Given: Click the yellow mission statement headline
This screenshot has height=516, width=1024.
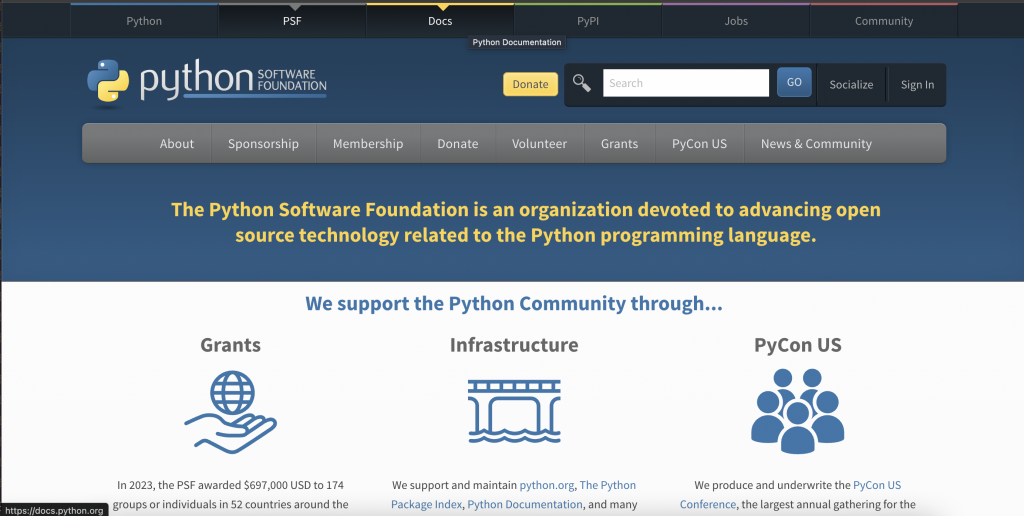Looking at the screenshot, I should pos(526,222).
